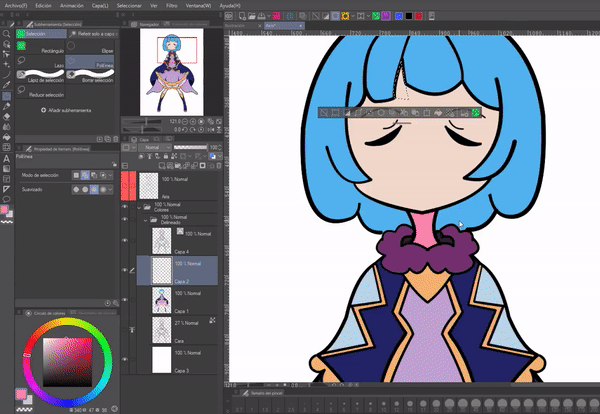Image resolution: width=600 pixels, height=414 pixels.
Task: Select the Zoom (magnifier) tool
Action: click(6, 34)
